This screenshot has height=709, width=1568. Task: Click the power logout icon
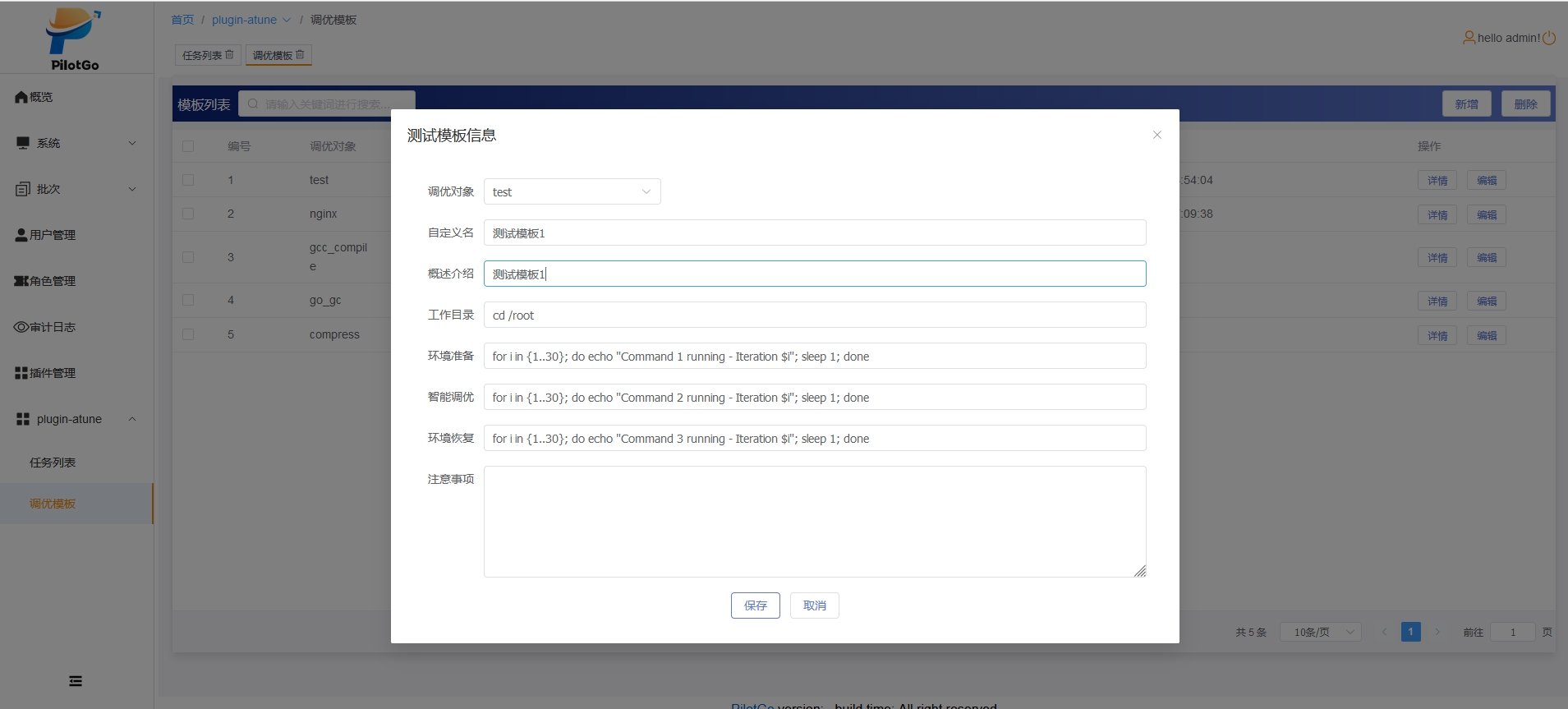(1549, 38)
